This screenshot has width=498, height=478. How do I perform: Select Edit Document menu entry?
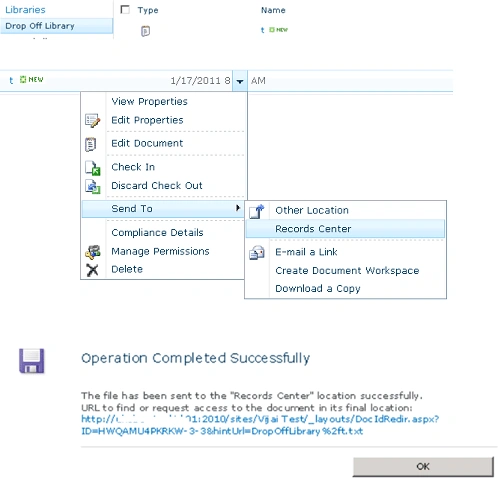pyautogui.click(x=147, y=143)
